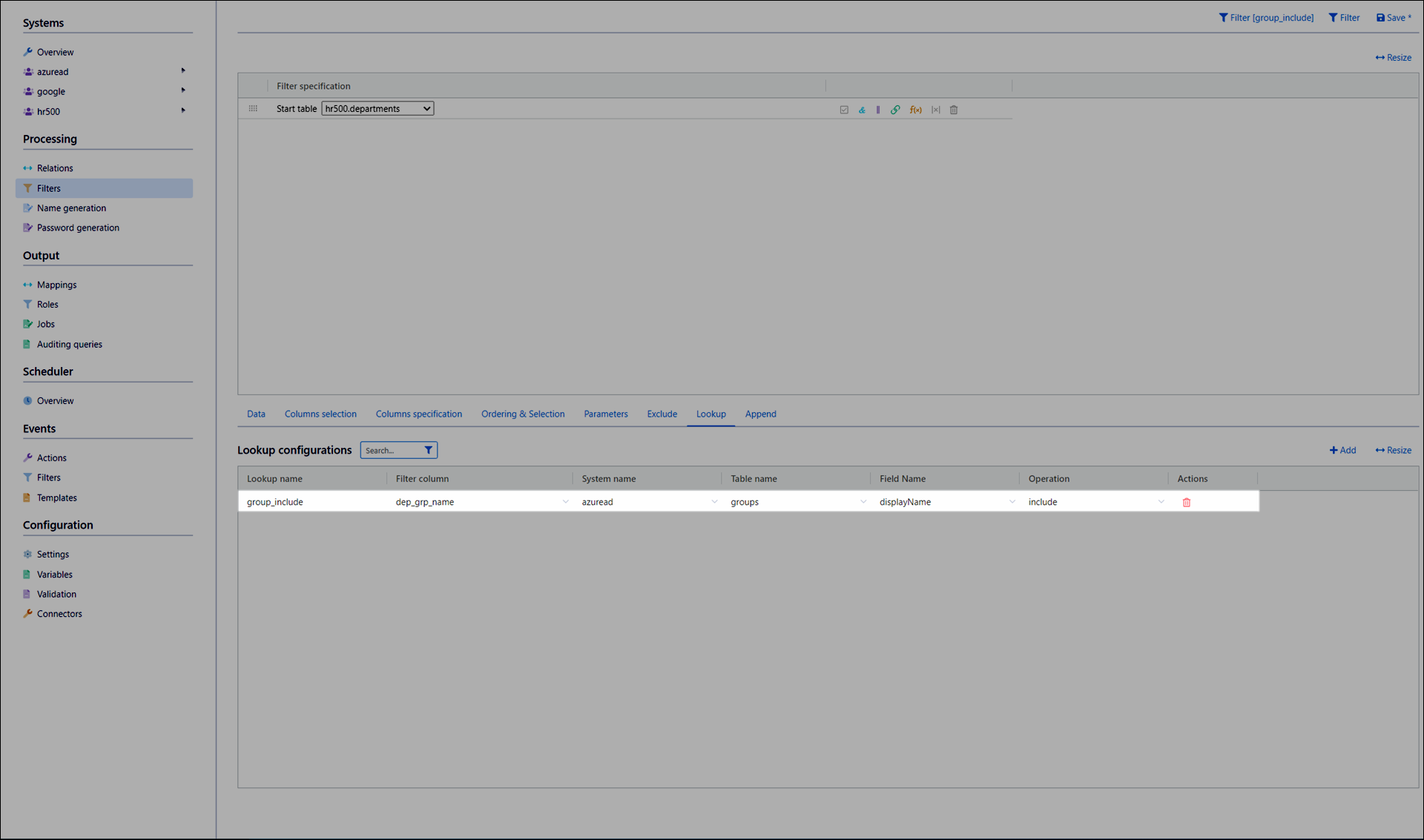Click the green chain link icon

tap(895, 110)
